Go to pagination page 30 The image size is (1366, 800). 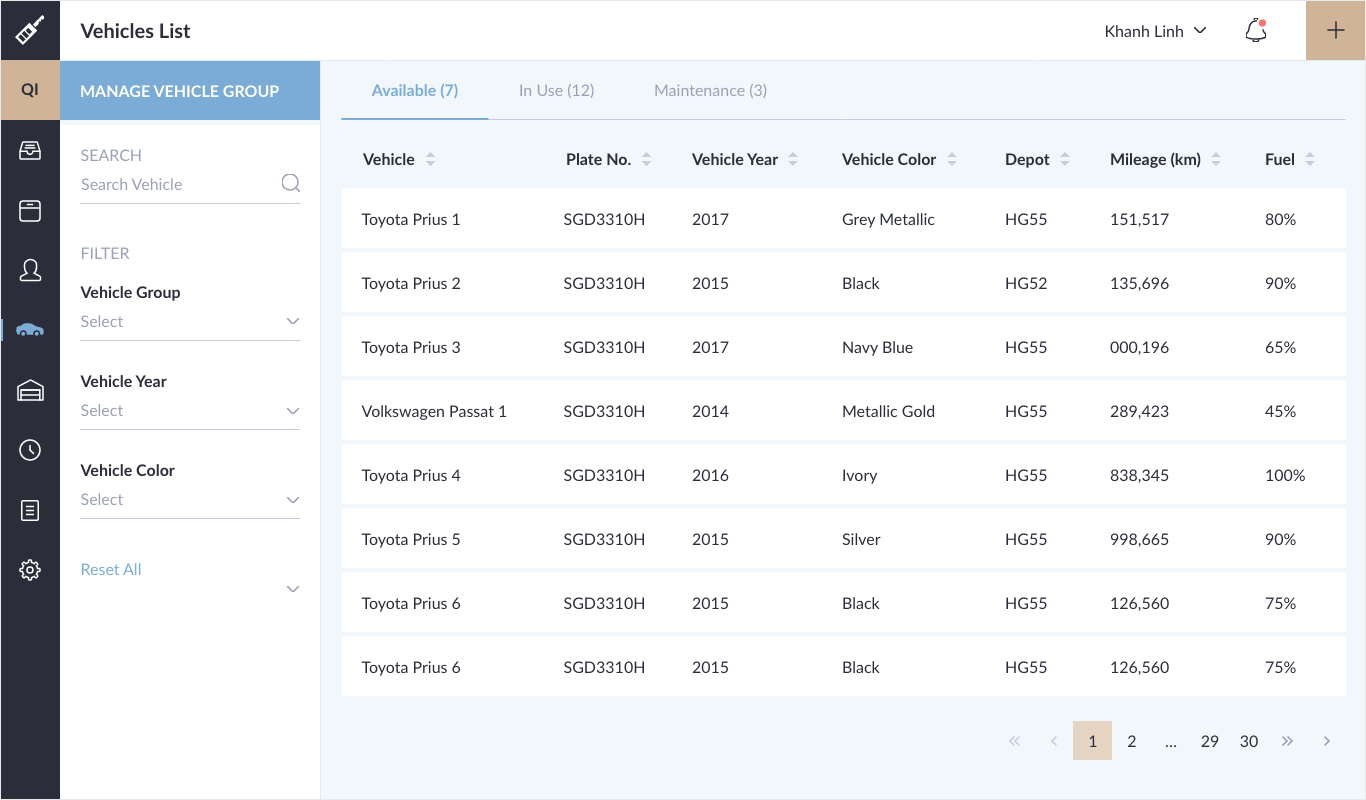pos(1249,741)
